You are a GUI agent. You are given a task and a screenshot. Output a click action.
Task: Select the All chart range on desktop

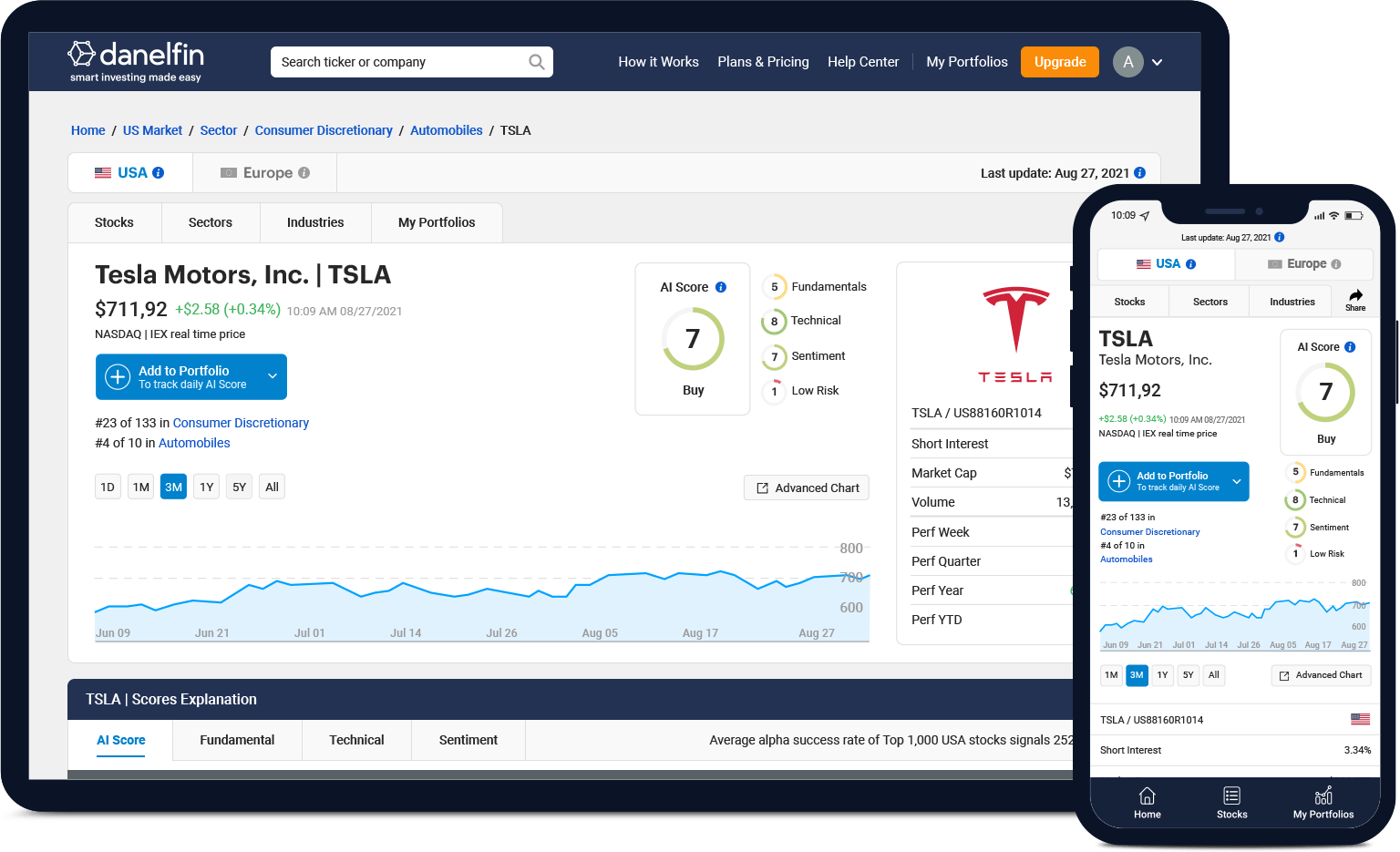point(272,487)
